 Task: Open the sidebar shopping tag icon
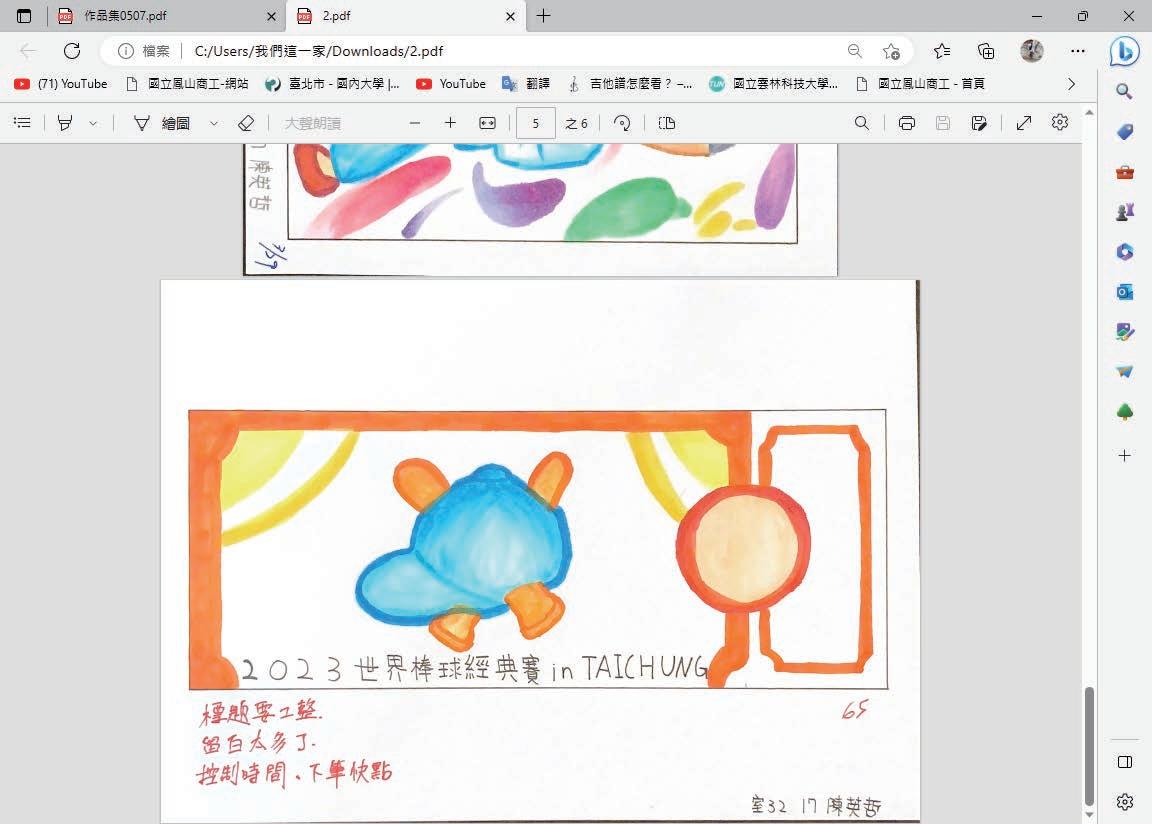click(1124, 131)
